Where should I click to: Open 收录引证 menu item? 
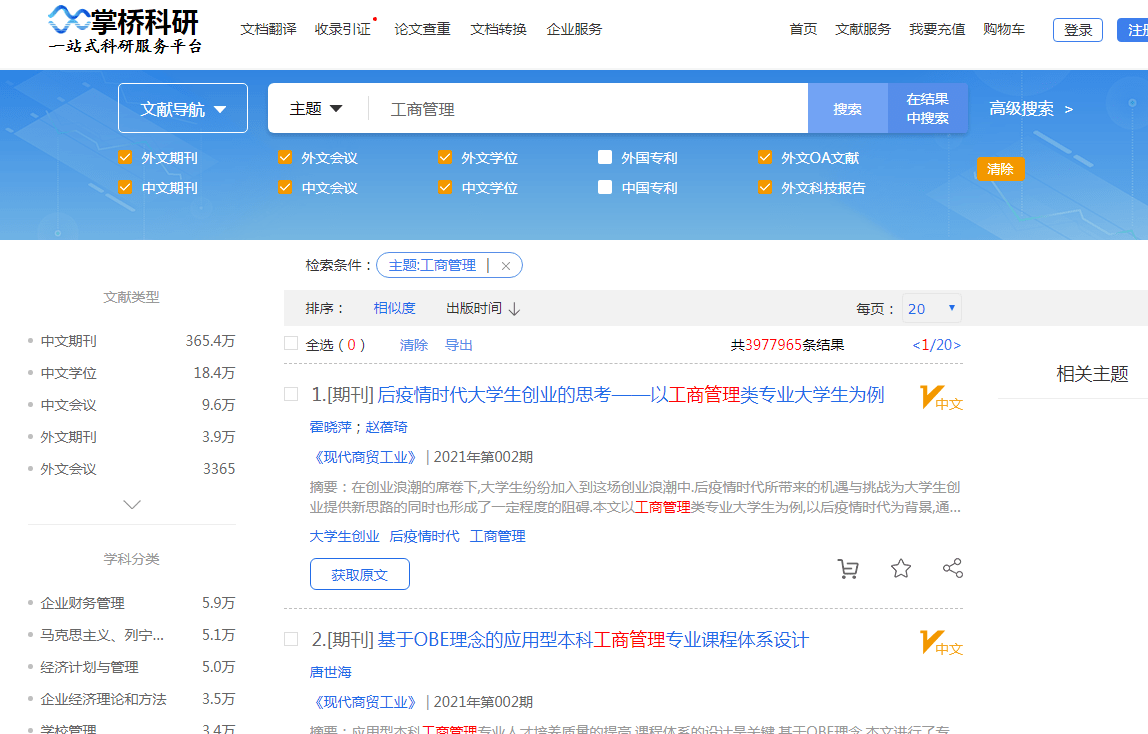343,29
